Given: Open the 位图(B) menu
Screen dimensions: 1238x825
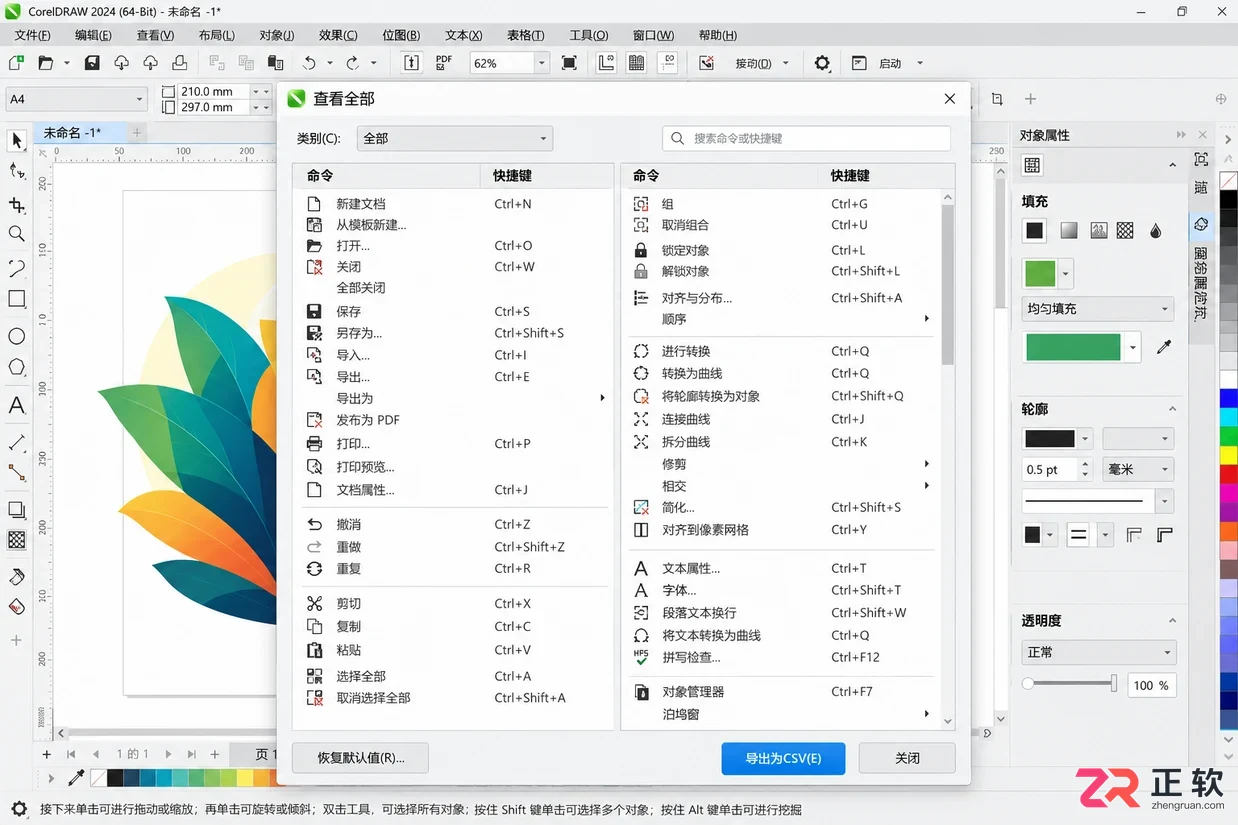Looking at the screenshot, I should click(401, 35).
